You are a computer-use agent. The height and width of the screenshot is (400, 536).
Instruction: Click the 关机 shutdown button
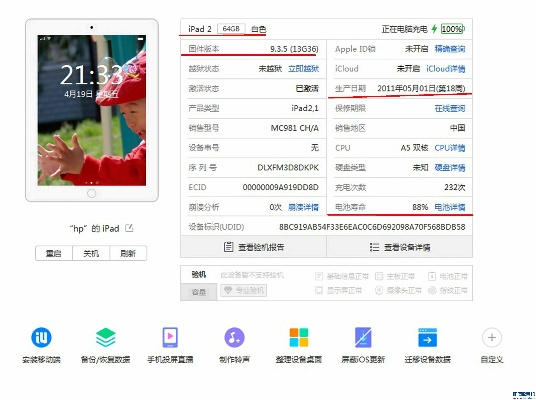[91, 253]
